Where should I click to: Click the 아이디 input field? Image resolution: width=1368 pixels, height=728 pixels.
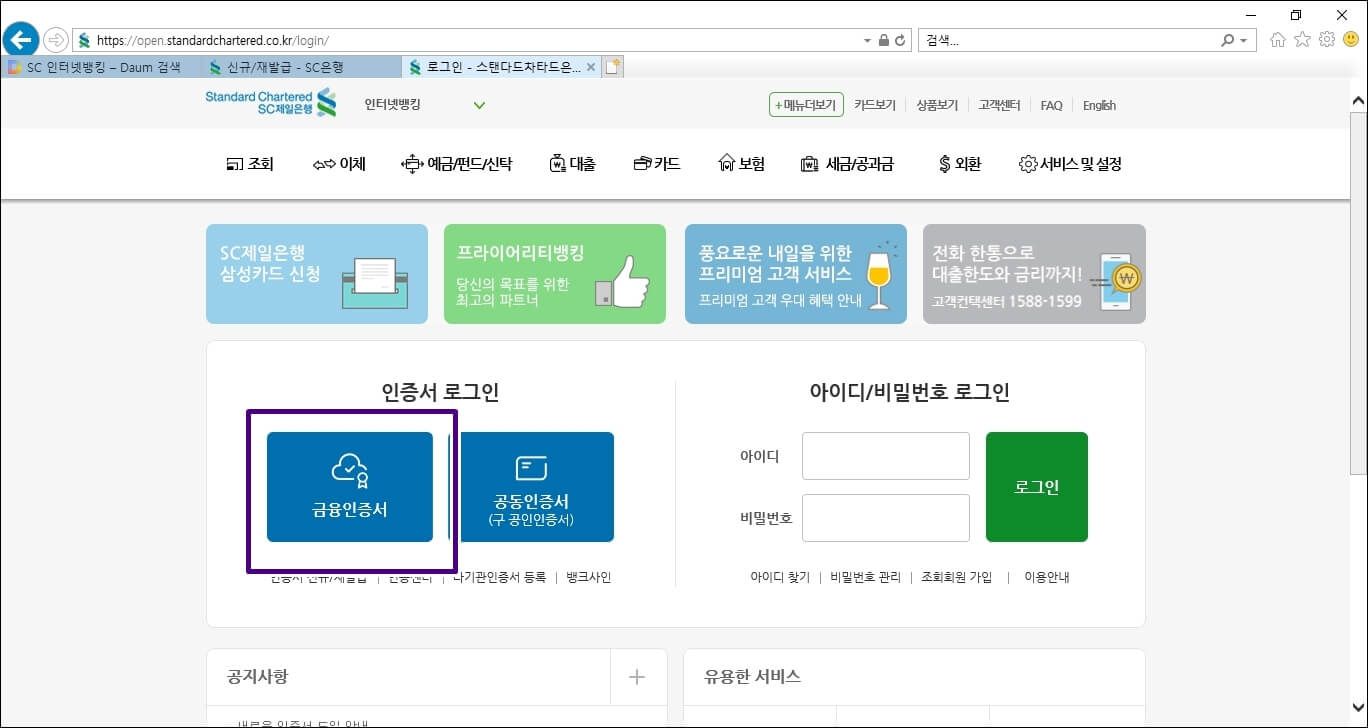[x=886, y=456]
